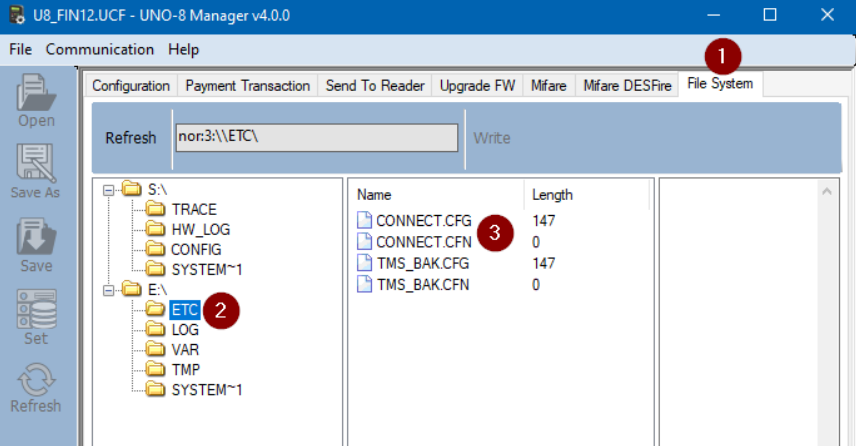Click the TMP folder label
Screen dimensions: 856x446
tap(186, 370)
